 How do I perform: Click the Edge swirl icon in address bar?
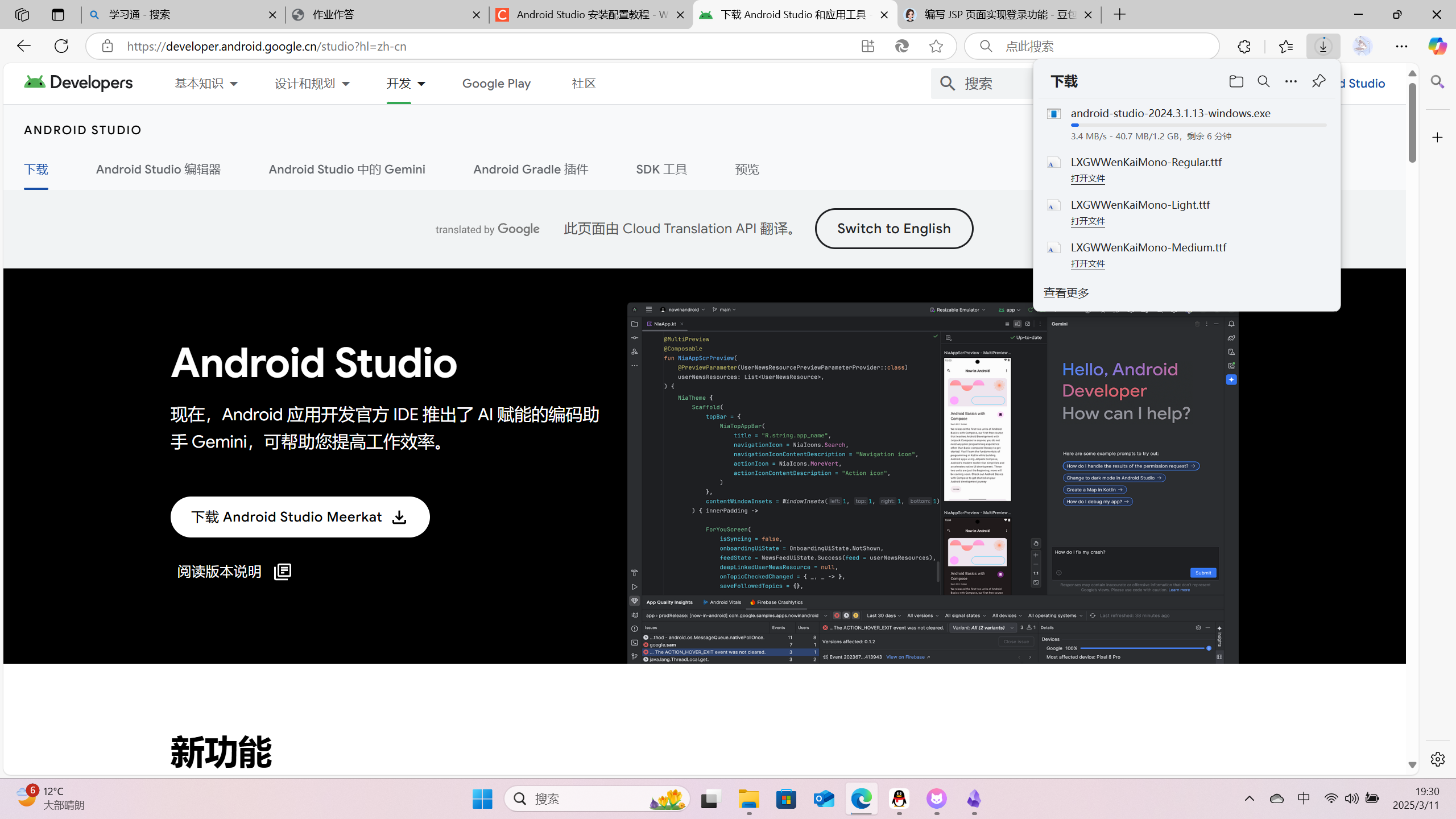point(901,46)
